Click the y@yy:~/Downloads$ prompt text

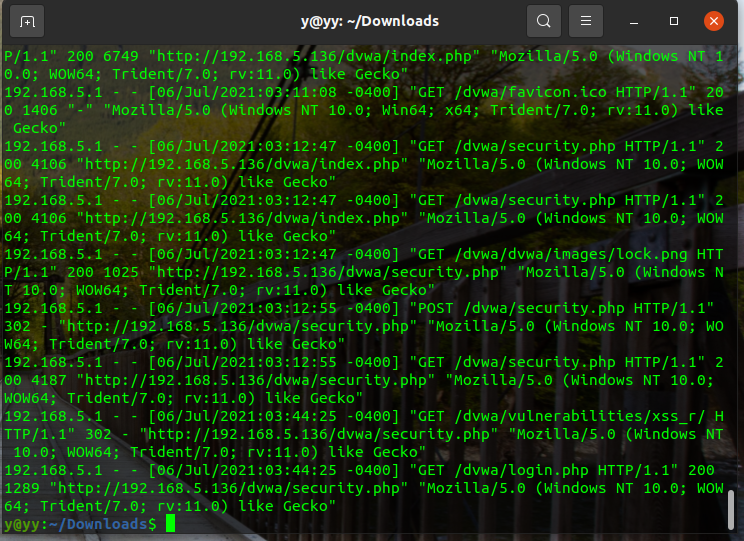(80, 524)
